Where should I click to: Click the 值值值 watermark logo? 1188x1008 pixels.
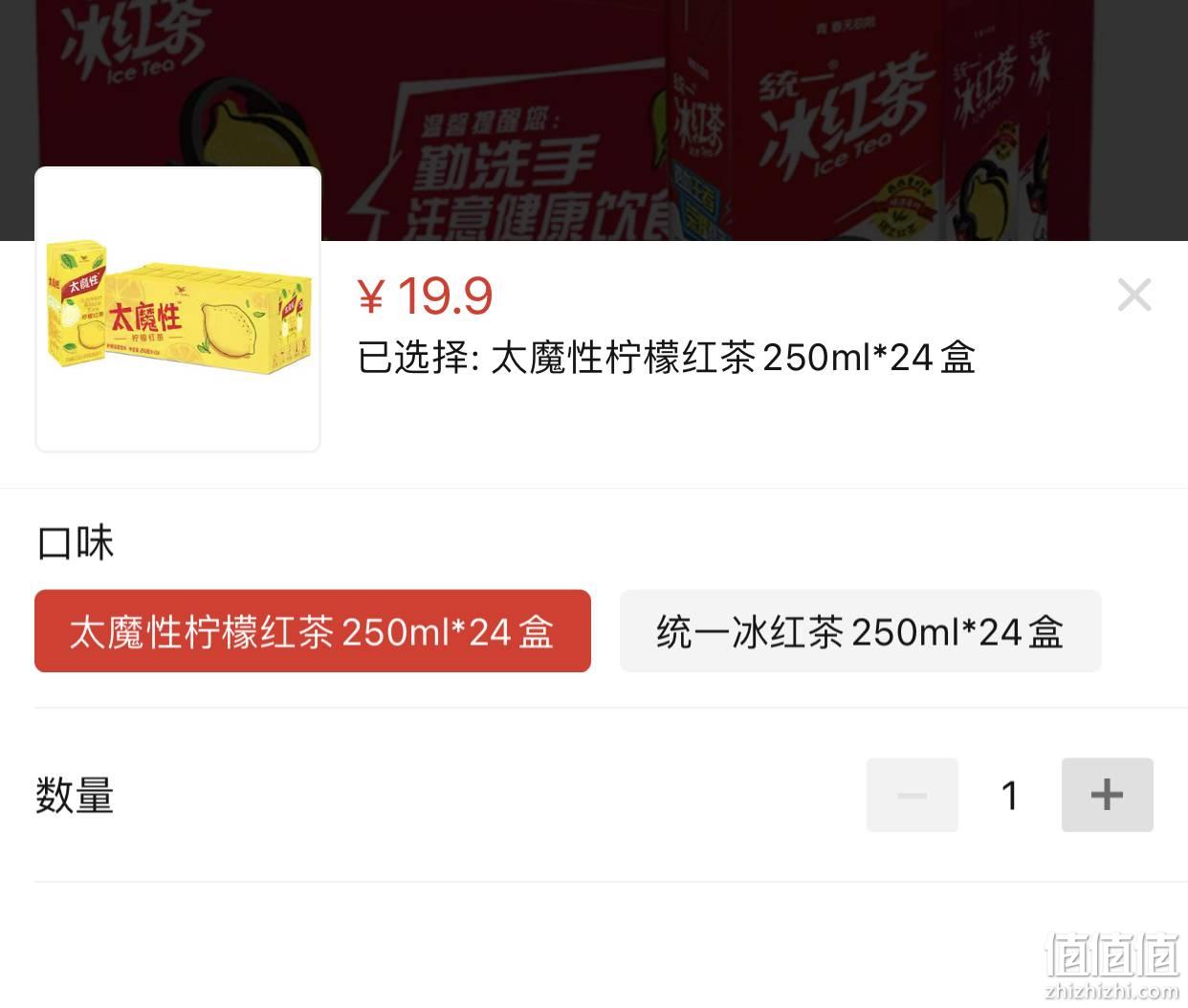pyautogui.click(x=1111, y=952)
